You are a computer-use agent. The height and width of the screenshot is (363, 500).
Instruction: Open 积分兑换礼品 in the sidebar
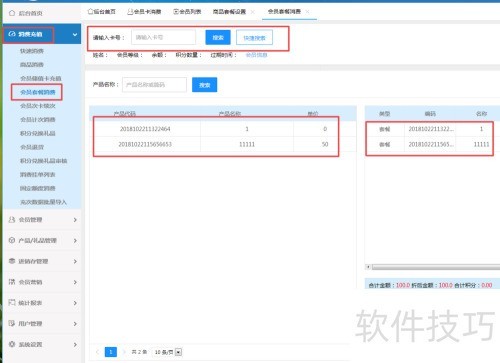click(38, 133)
